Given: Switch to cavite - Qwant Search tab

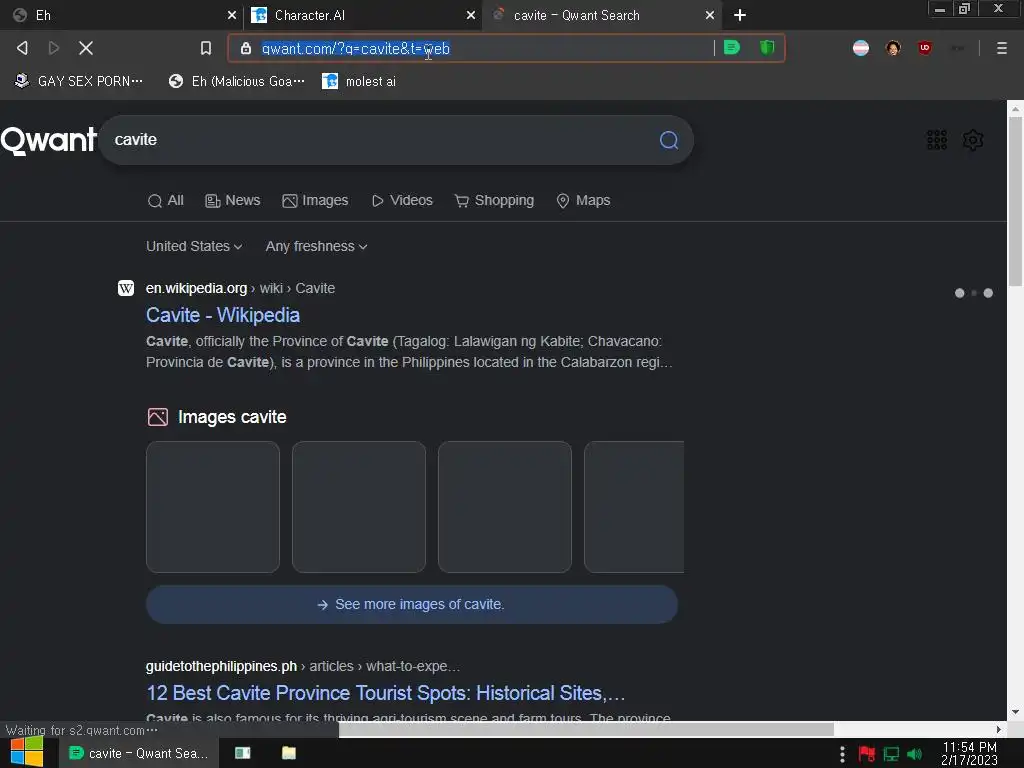Looking at the screenshot, I should click(x=601, y=15).
